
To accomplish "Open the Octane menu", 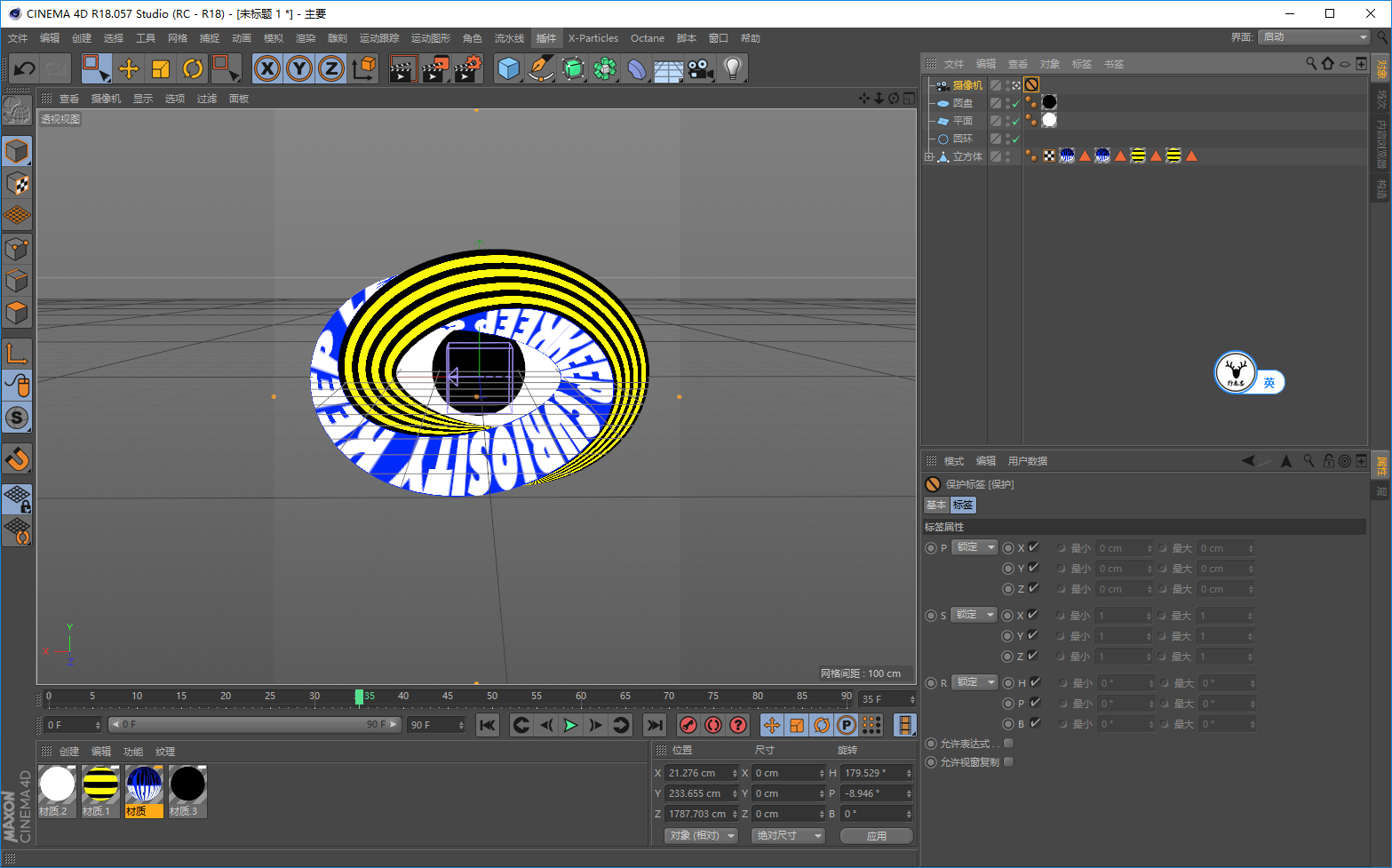I will [x=648, y=38].
